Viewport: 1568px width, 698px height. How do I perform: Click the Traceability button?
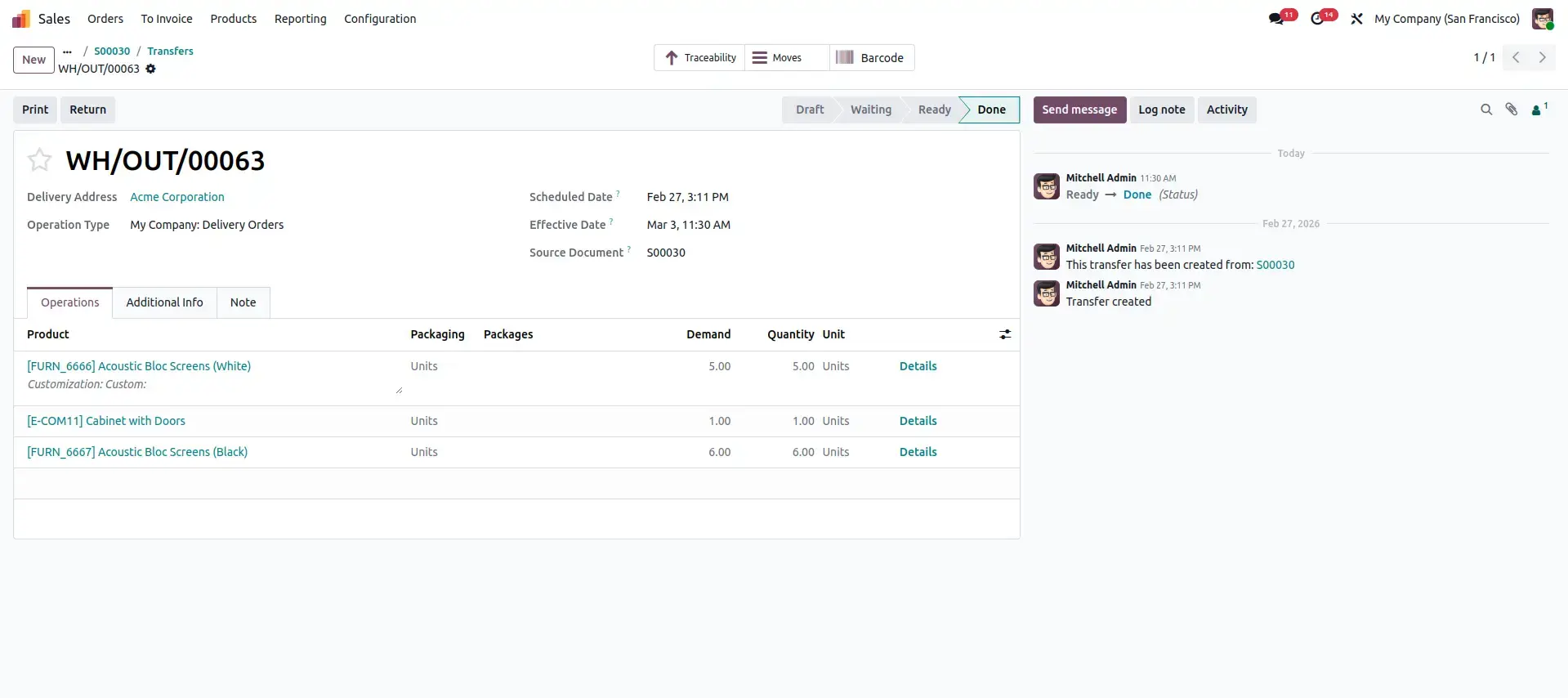click(x=699, y=58)
